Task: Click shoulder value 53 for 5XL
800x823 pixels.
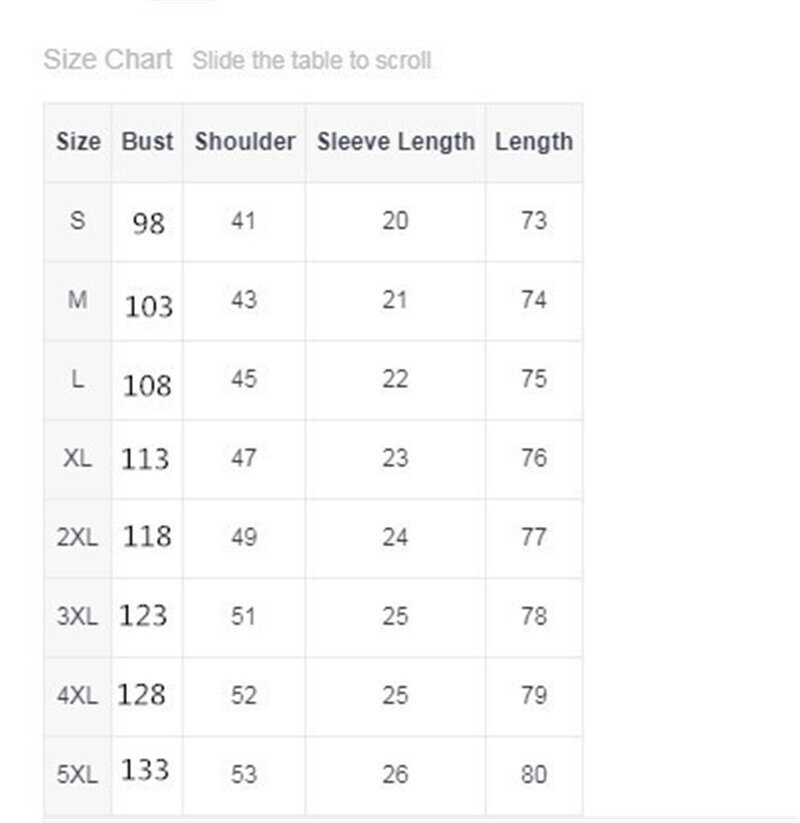Action: [244, 774]
